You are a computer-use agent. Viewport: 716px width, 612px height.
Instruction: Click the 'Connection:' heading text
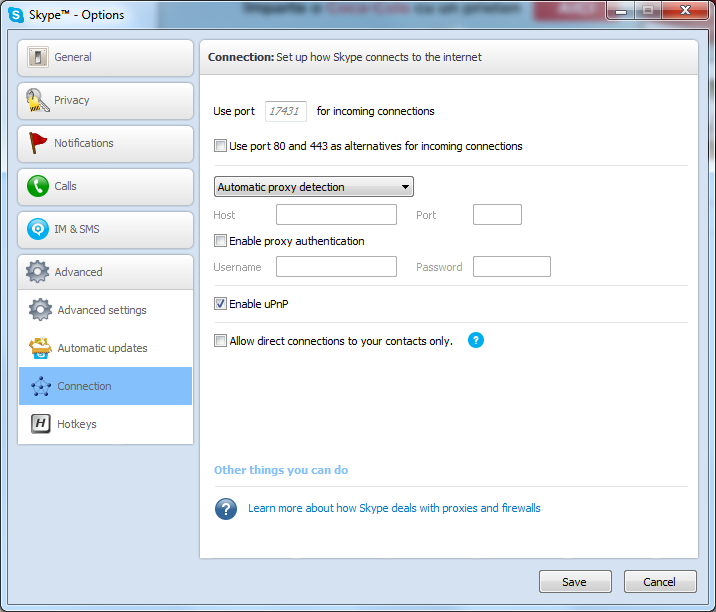(x=241, y=57)
